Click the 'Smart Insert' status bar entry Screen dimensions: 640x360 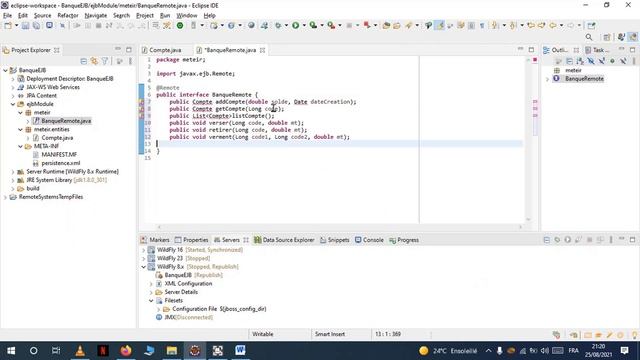(330, 334)
